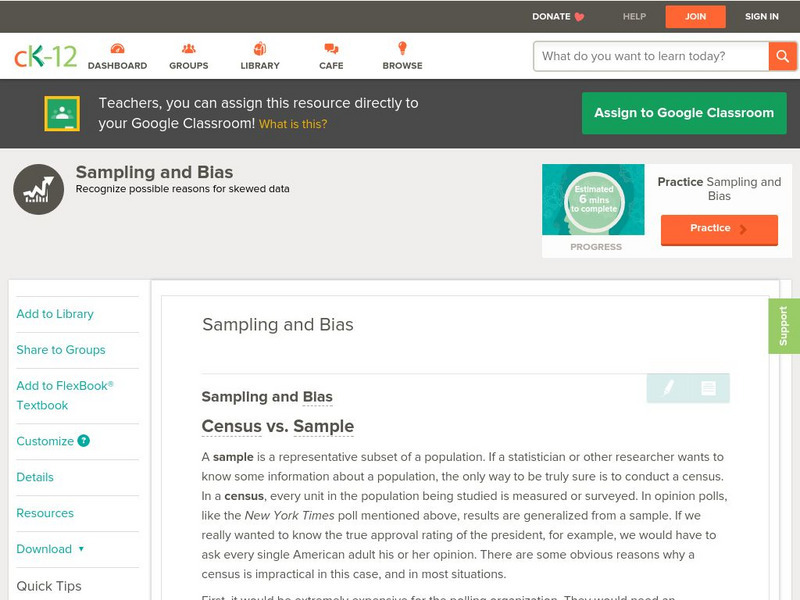Viewport: 800px width, 600px height.
Task: Go to the Groups section
Action: point(188,56)
